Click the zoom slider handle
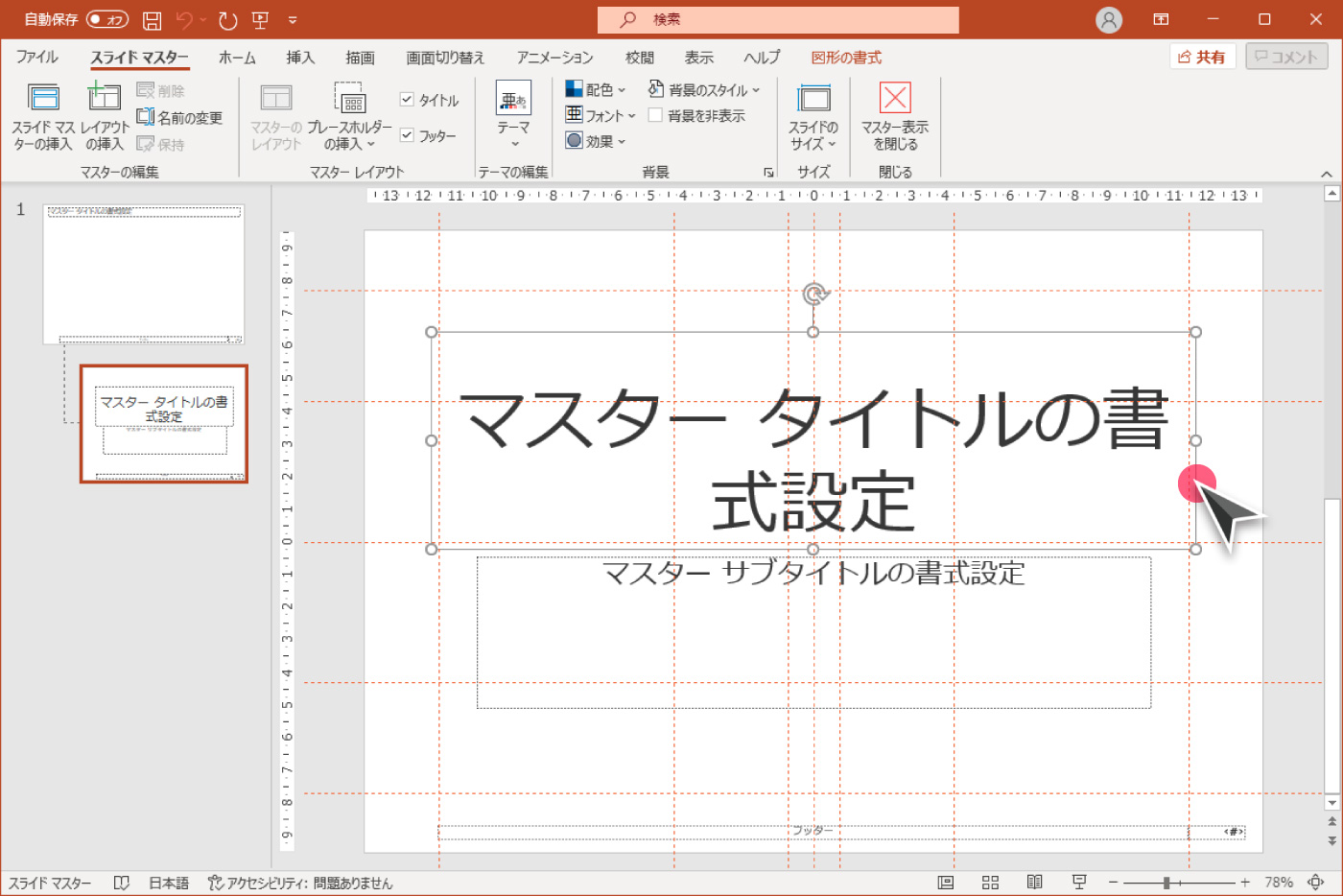Screen dimensions: 1343x896 tap(1166, 883)
